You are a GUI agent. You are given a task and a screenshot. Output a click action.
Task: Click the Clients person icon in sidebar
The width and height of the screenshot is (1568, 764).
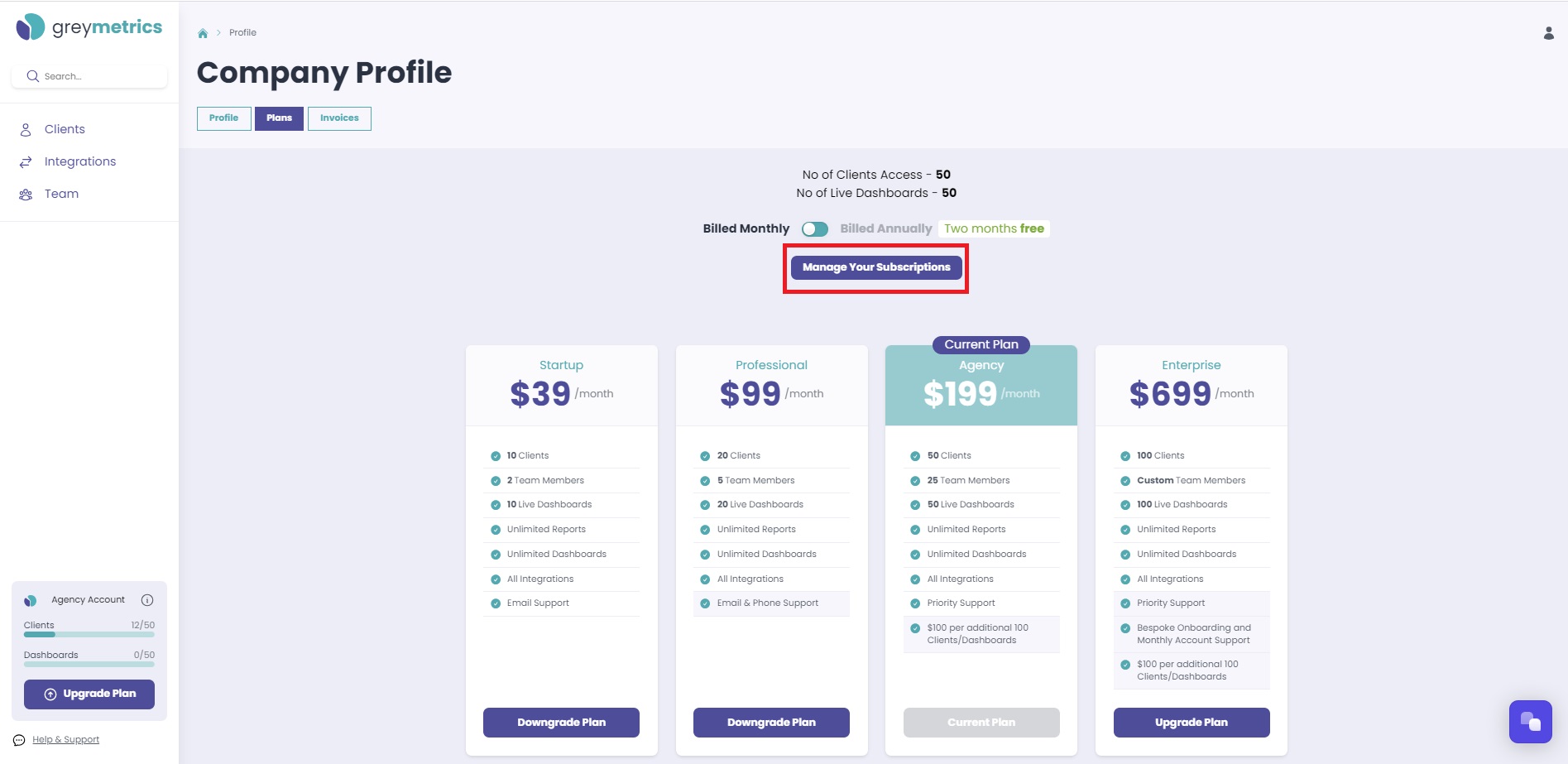tap(26, 129)
